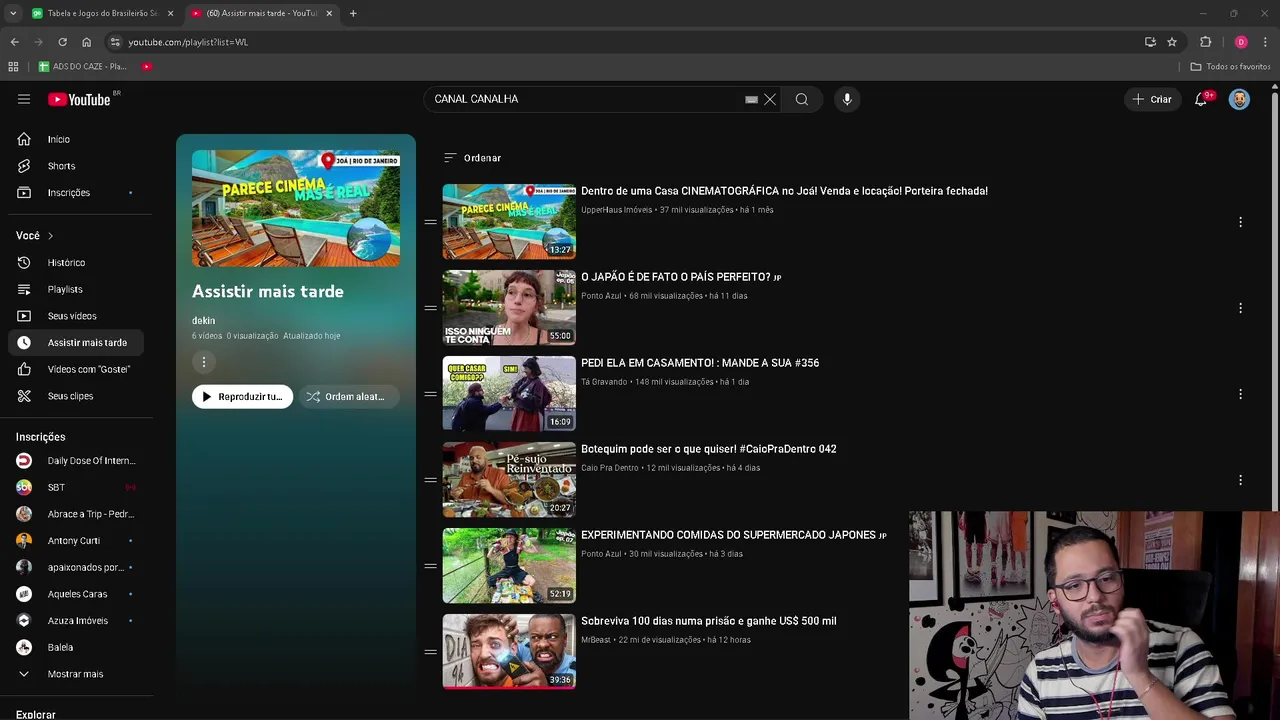Open Sobreviva 100 dias numa prisão video

(x=709, y=621)
